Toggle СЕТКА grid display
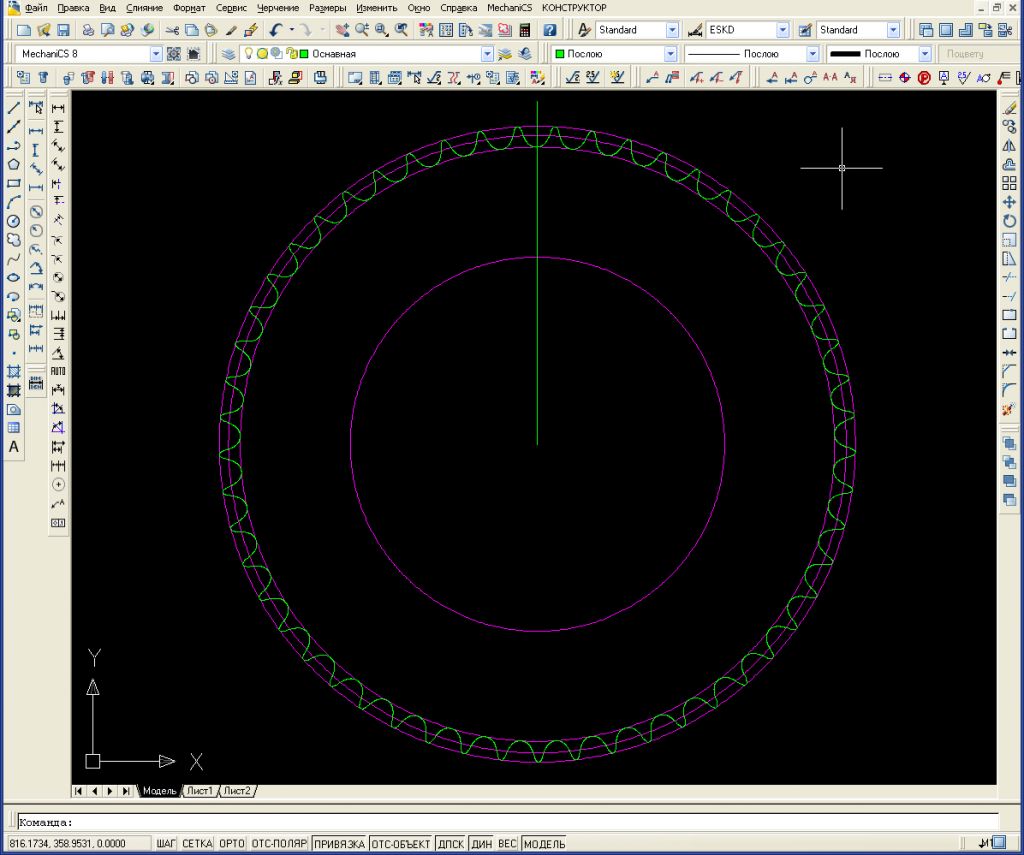1024x855 pixels. tap(197, 844)
